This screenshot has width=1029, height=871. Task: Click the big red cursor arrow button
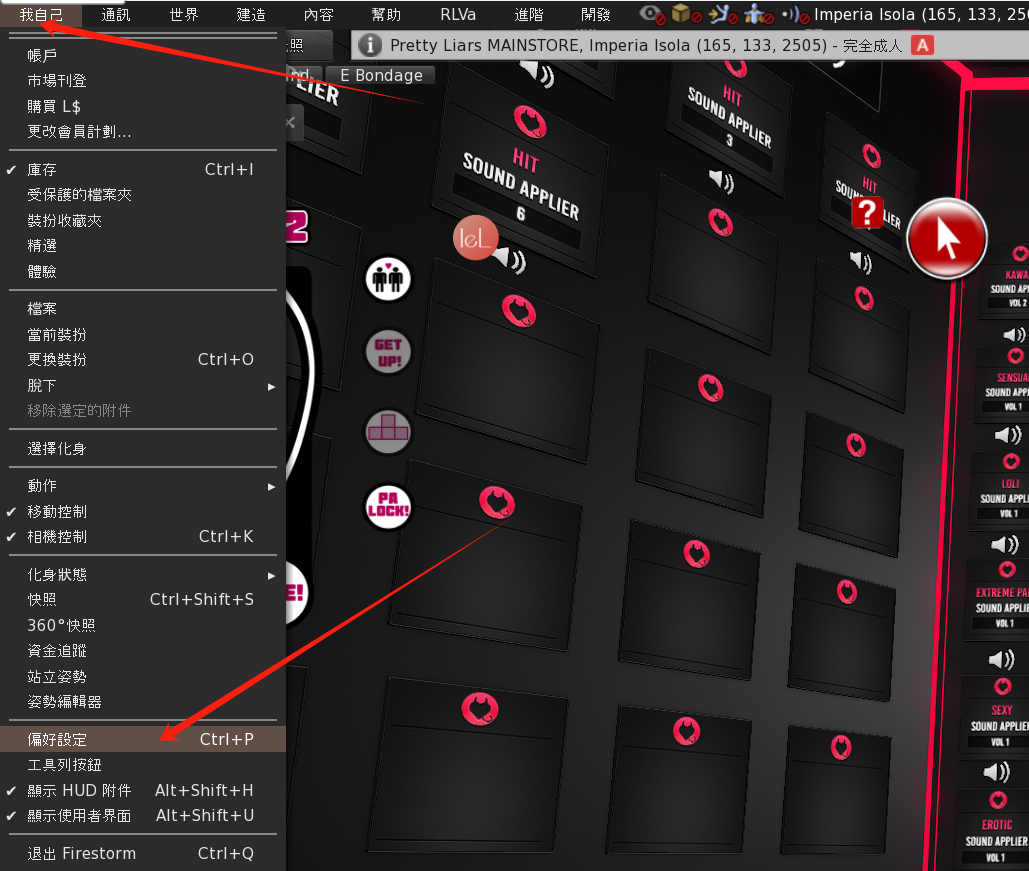(x=946, y=239)
